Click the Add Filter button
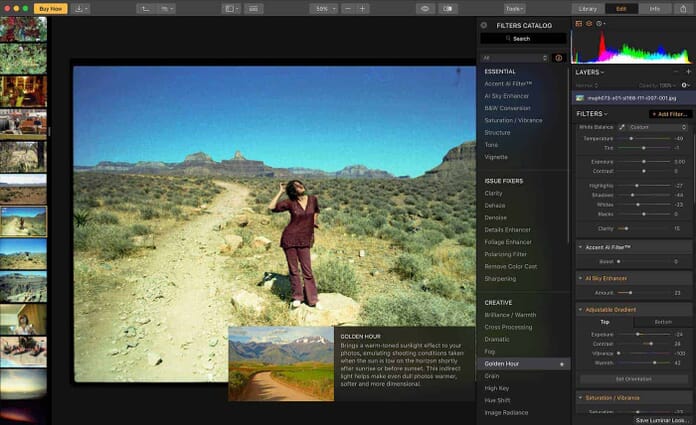The image size is (696, 425). [x=670, y=114]
